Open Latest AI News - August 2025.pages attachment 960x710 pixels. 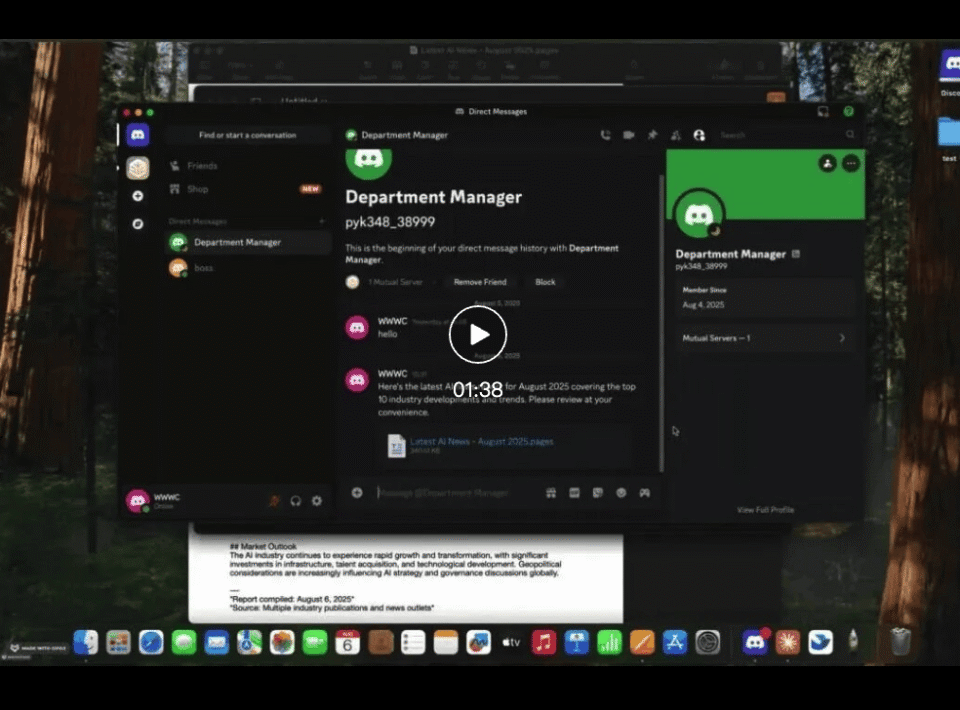click(x=482, y=441)
